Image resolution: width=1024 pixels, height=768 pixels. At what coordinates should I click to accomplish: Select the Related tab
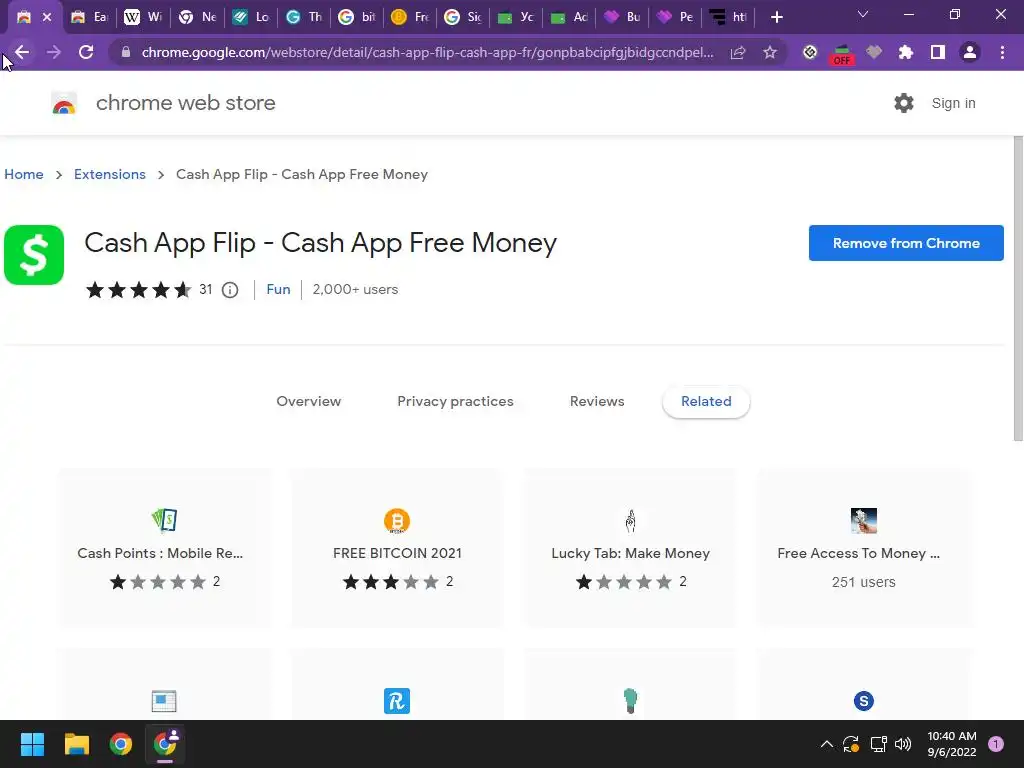[706, 402]
